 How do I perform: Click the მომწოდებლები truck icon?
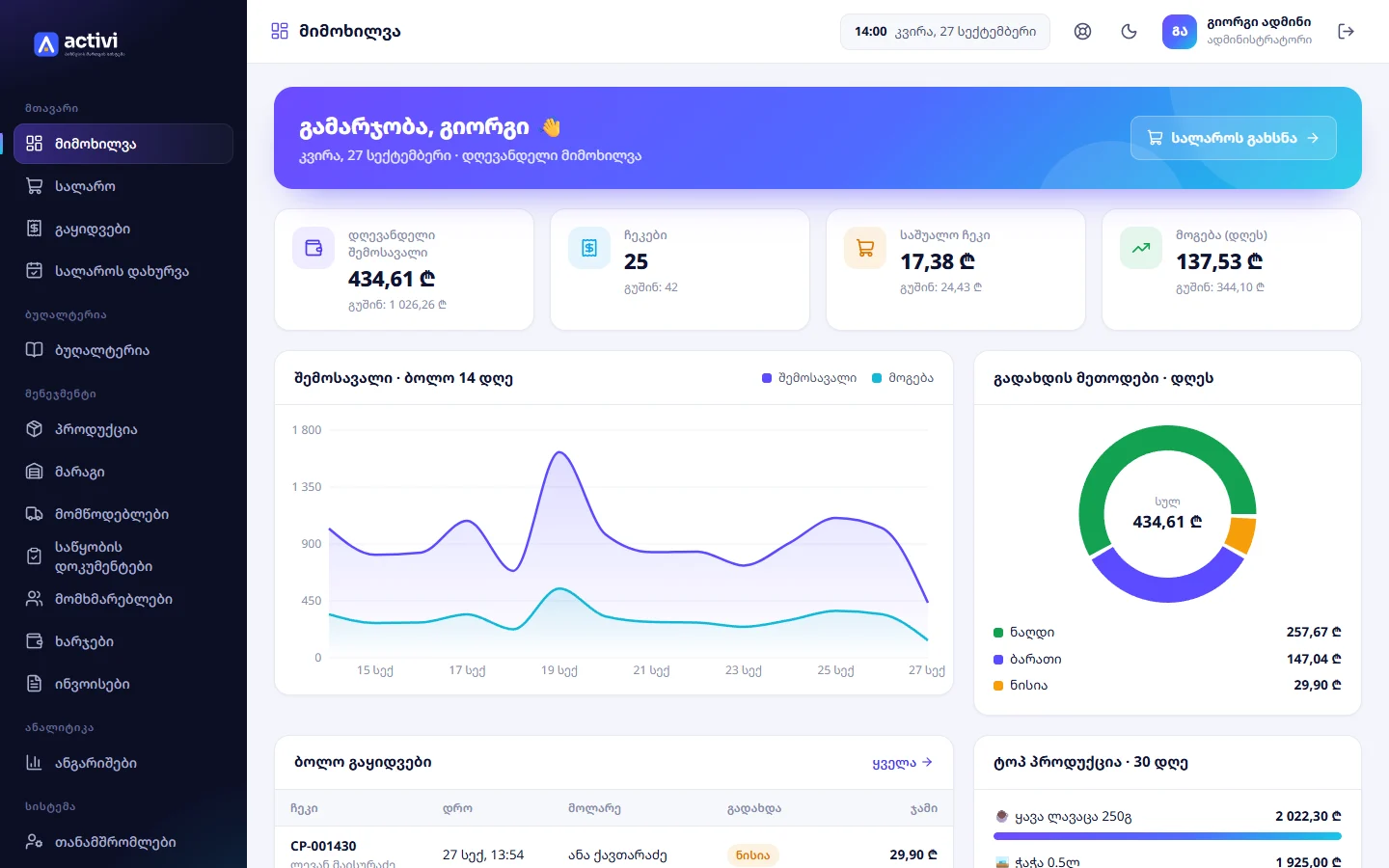[34, 514]
